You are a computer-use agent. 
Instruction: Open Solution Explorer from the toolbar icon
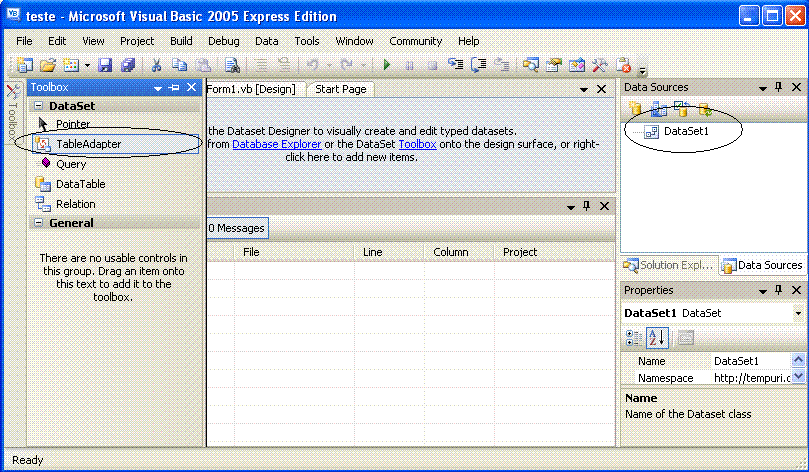pos(530,65)
